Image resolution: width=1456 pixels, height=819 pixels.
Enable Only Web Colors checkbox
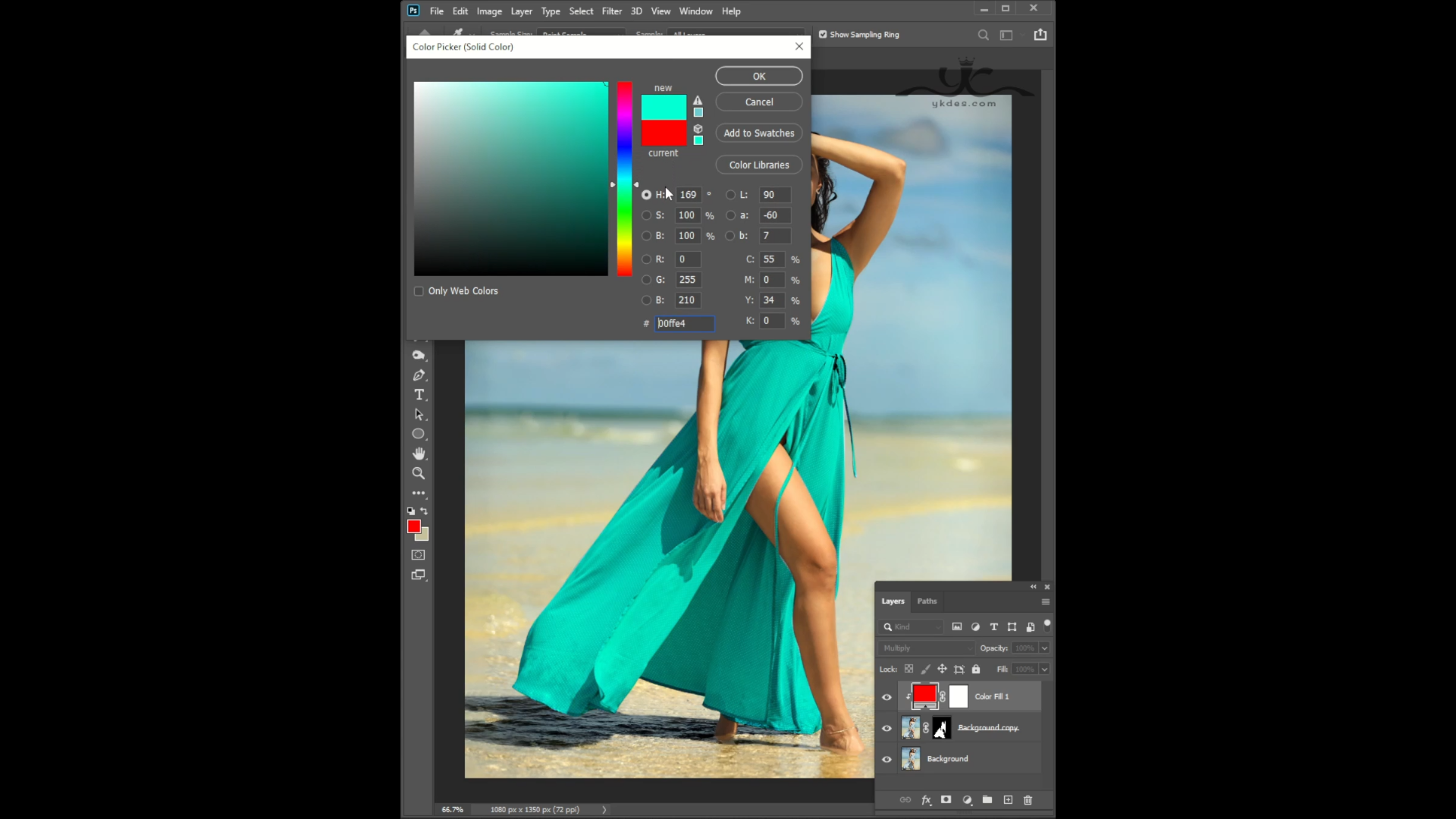coord(419,291)
